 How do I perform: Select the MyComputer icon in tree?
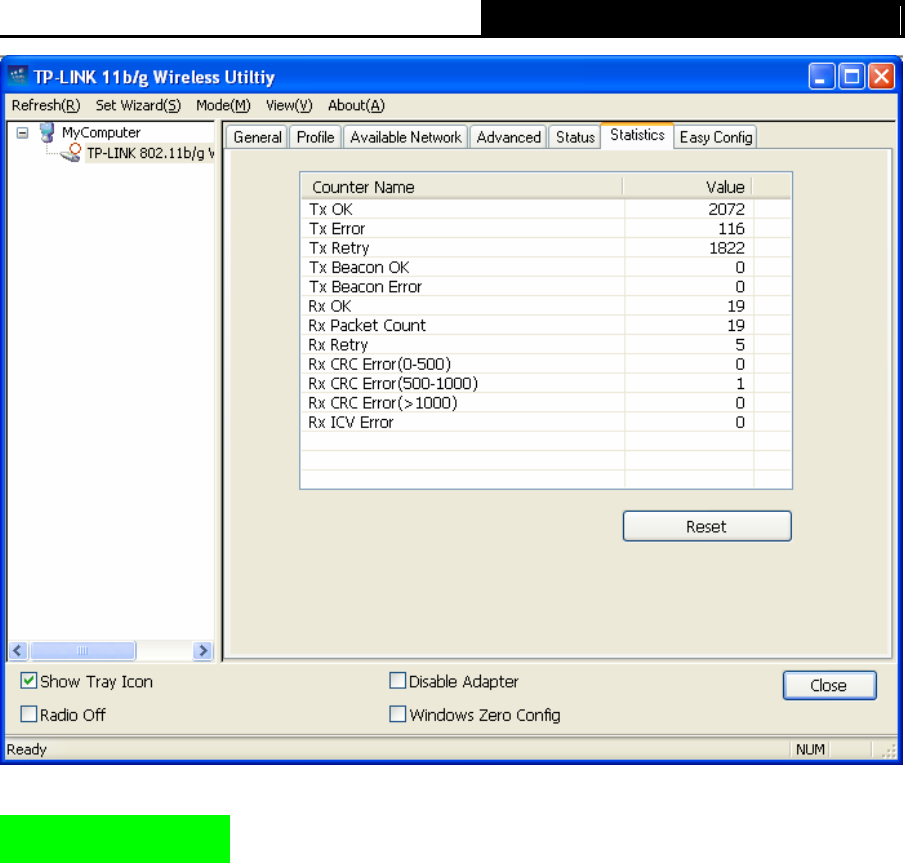[x=47, y=132]
